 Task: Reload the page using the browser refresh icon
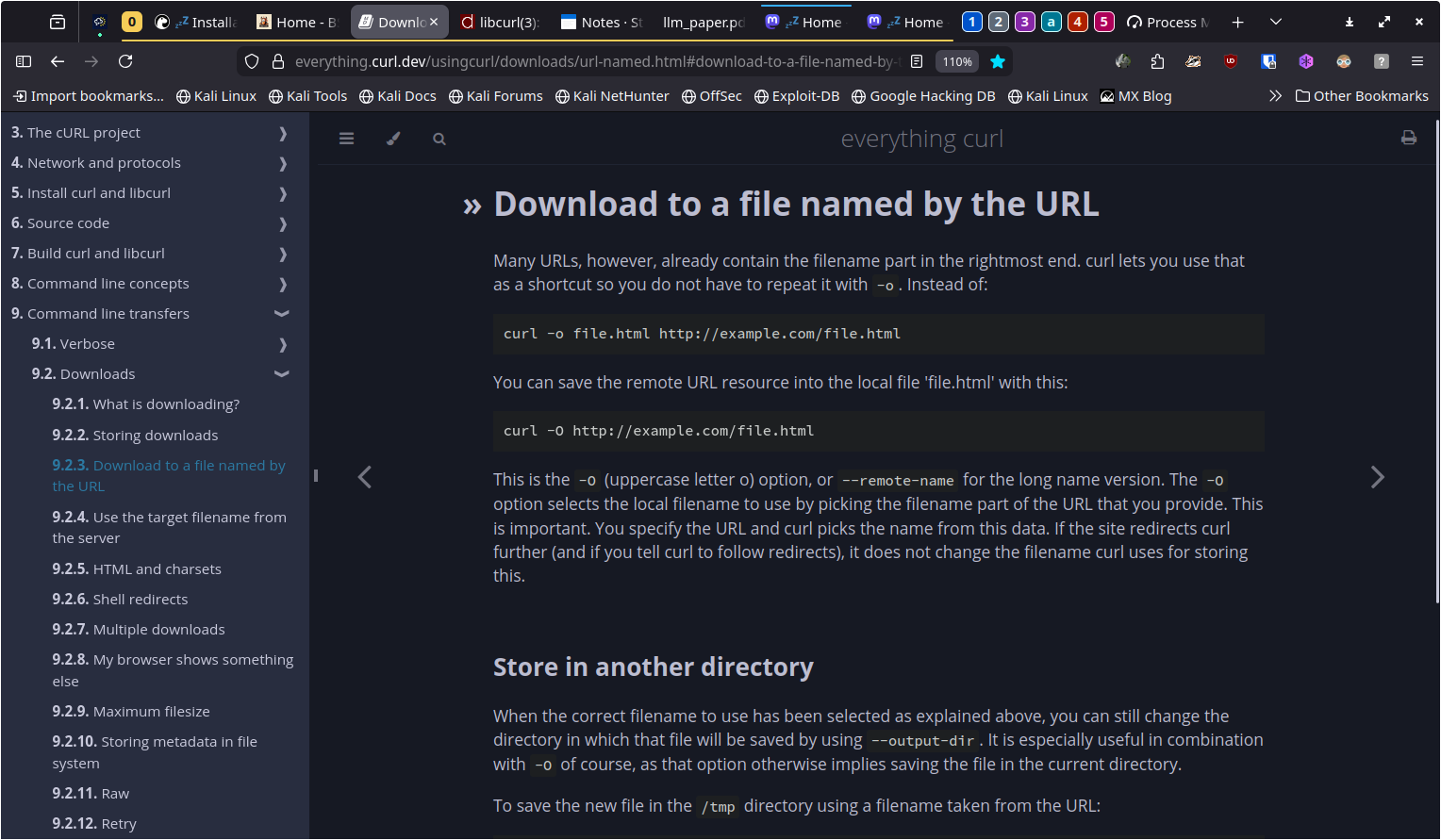[x=125, y=61]
